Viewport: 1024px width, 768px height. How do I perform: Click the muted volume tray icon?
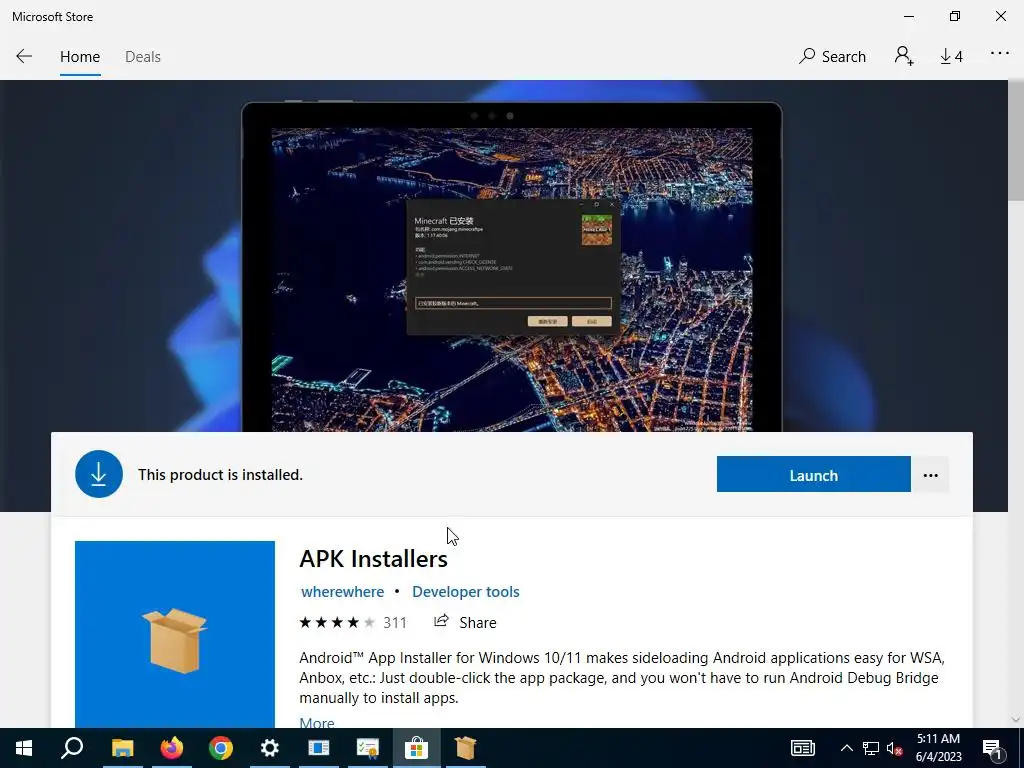[895, 748]
